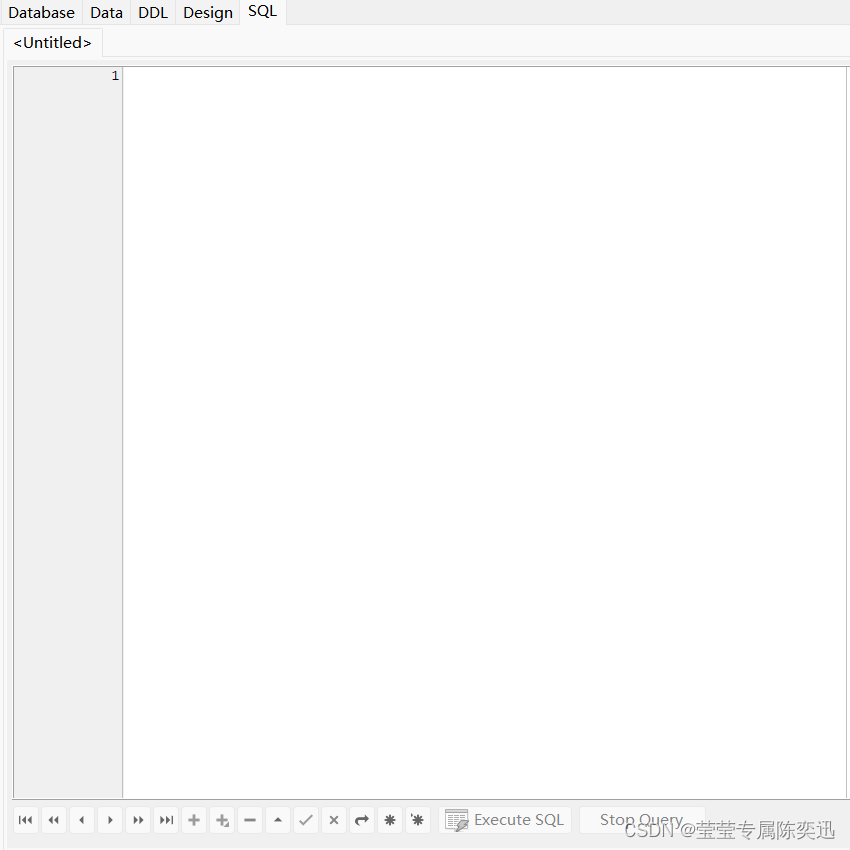Viewport: 850px width, 850px height.
Task: Click the Stop Query button
Action: tap(642, 820)
